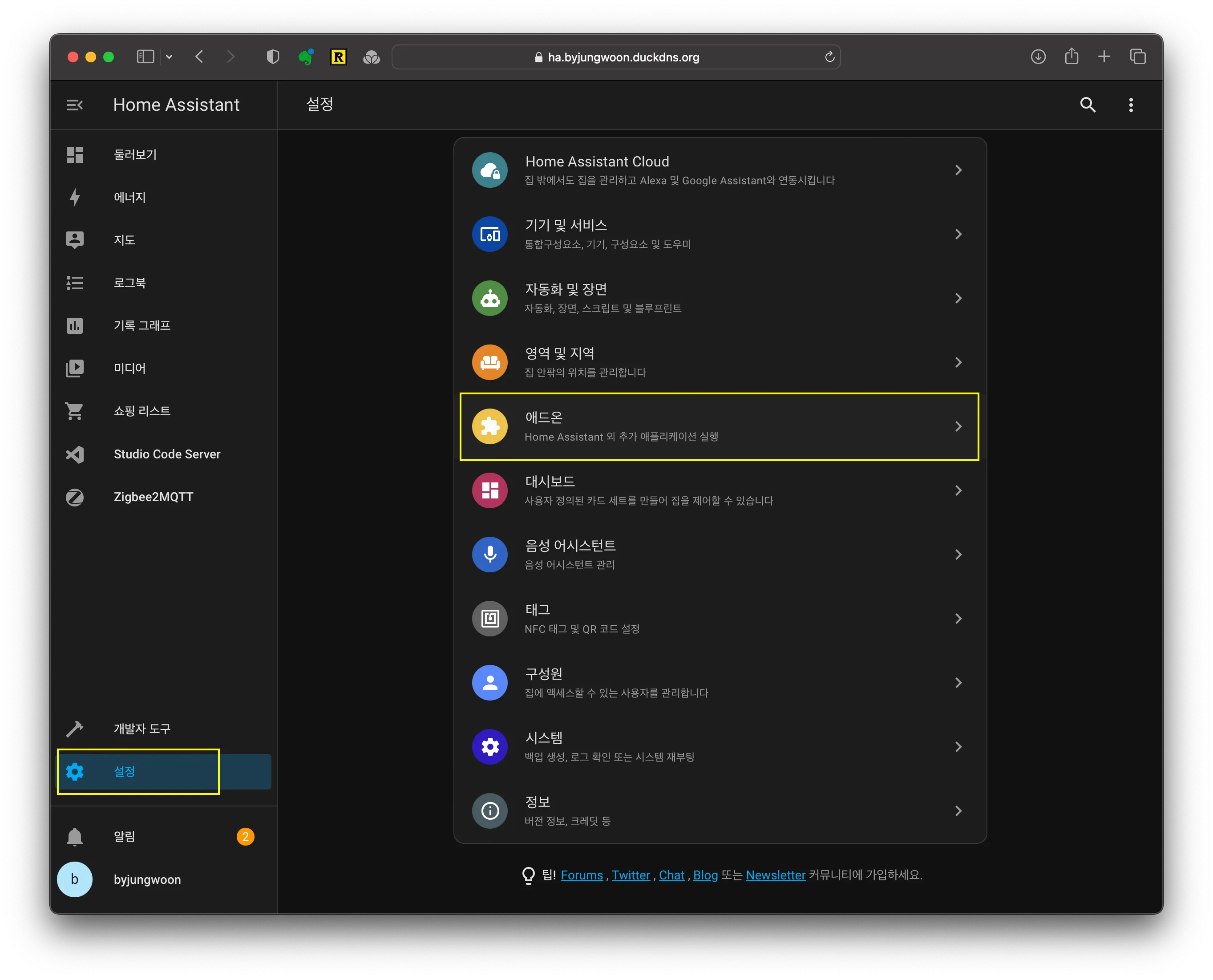Open the three-dot overflow menu
Viewport: 1213px width, 980px height.
tap(1131, 105)
